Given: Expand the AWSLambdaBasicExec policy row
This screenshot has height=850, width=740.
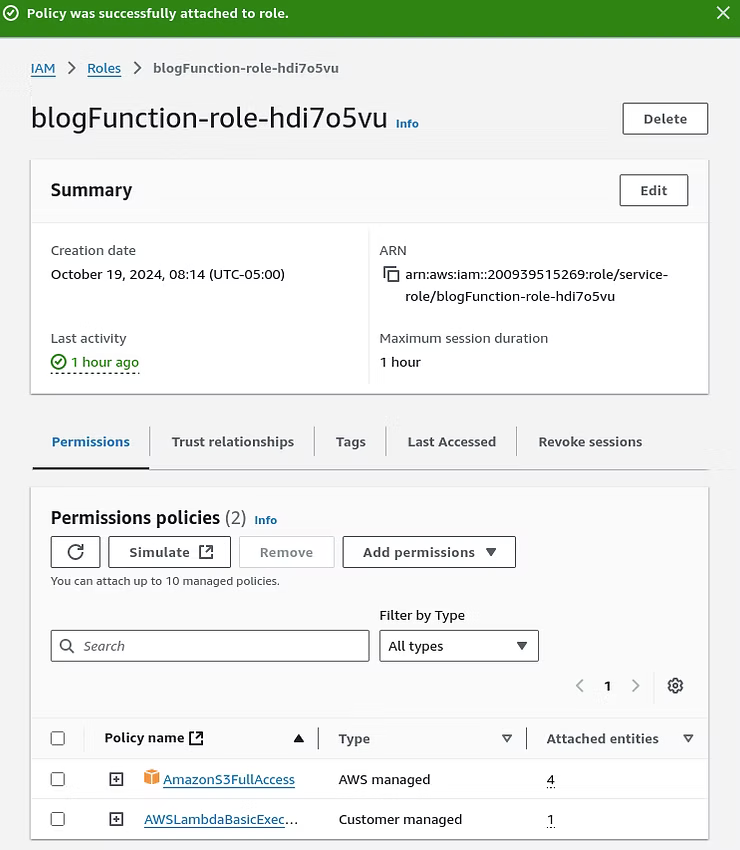Looking at the screenshot, I should (x=116, y=819).
